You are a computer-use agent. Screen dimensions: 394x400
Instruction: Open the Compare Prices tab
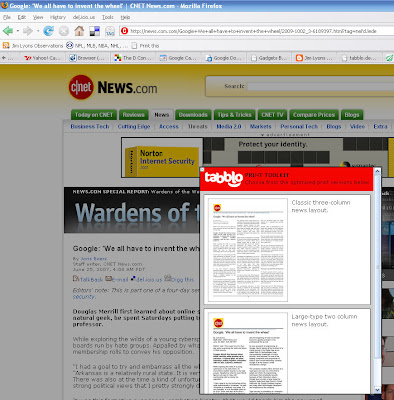click(x=314, y=115)
